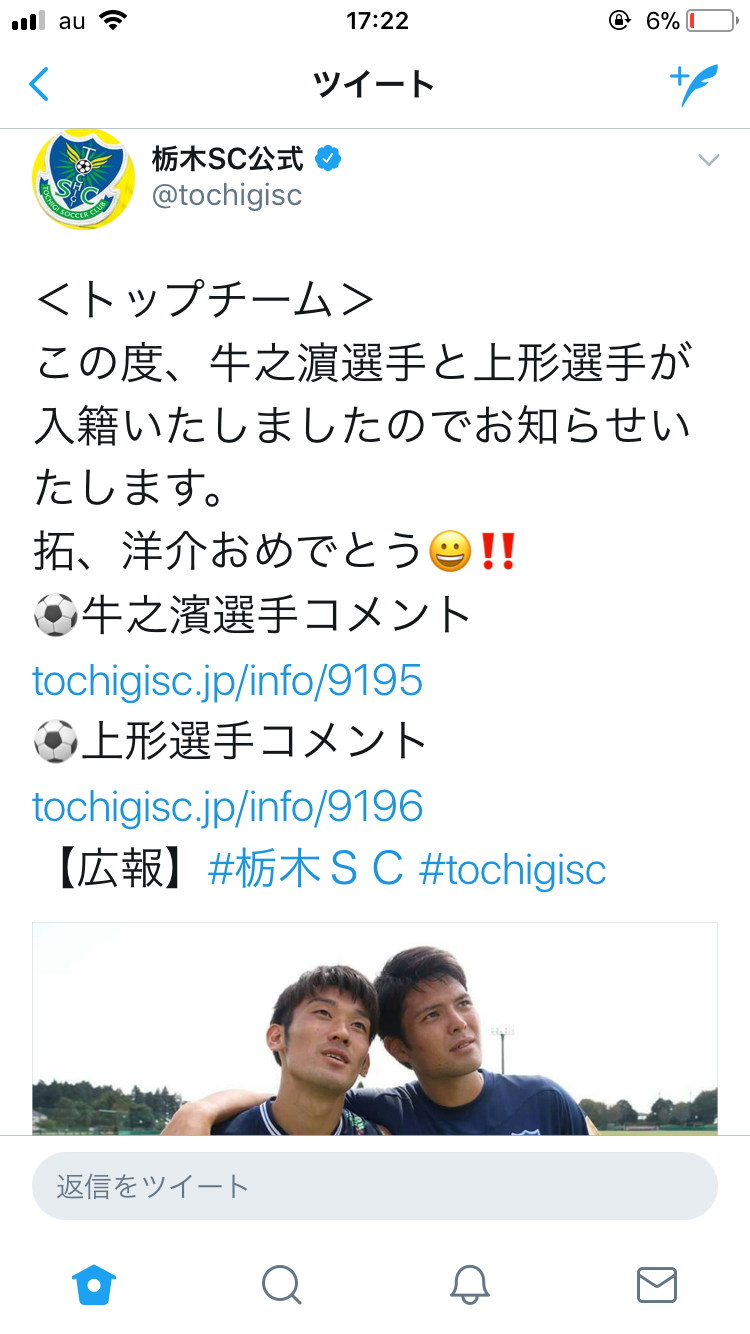Tap the #栃木ＳＣ hashtag
This screenshot has width=750, height=1334.
305,869
